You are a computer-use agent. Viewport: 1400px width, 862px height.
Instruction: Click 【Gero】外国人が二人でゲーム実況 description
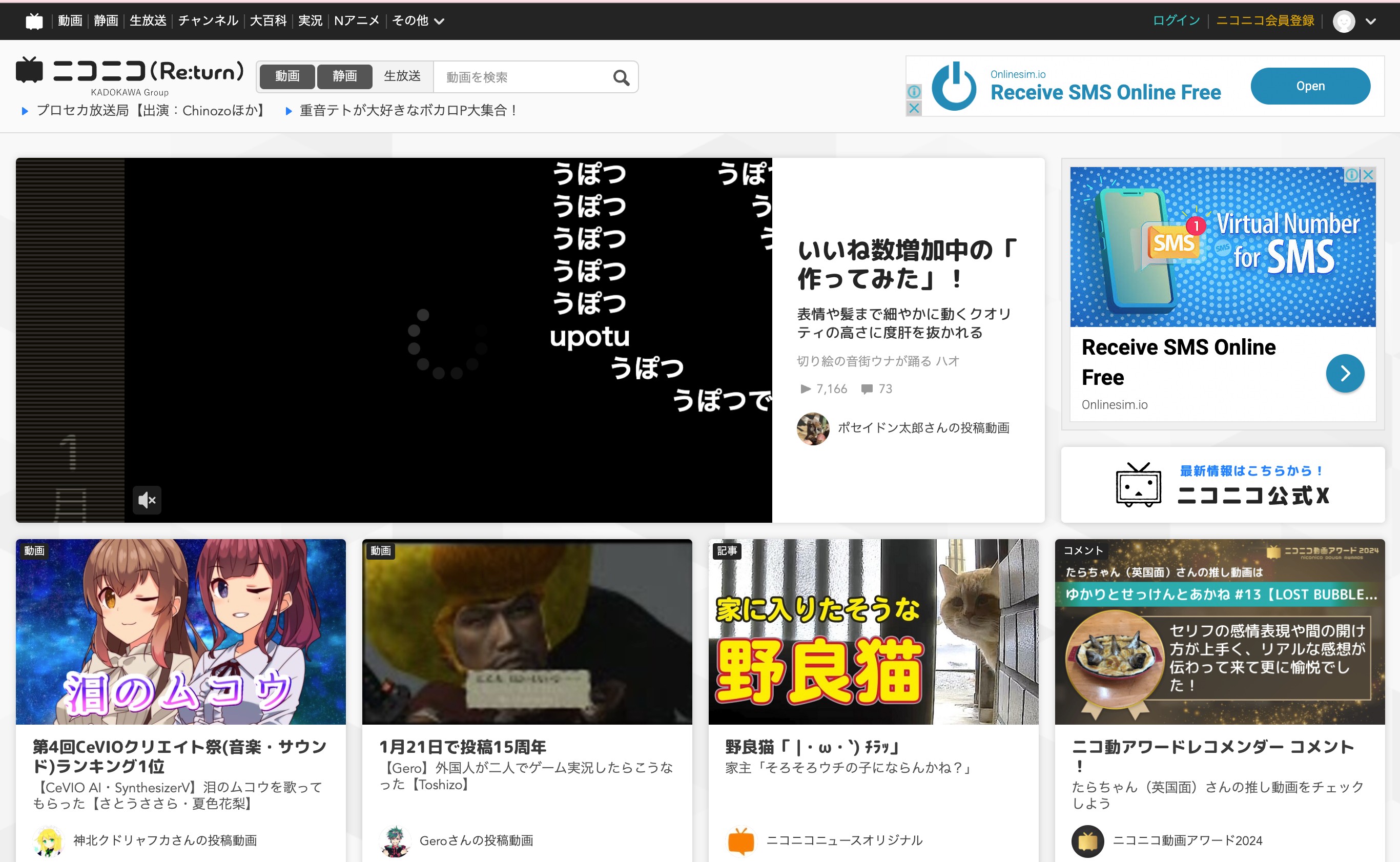526,776
